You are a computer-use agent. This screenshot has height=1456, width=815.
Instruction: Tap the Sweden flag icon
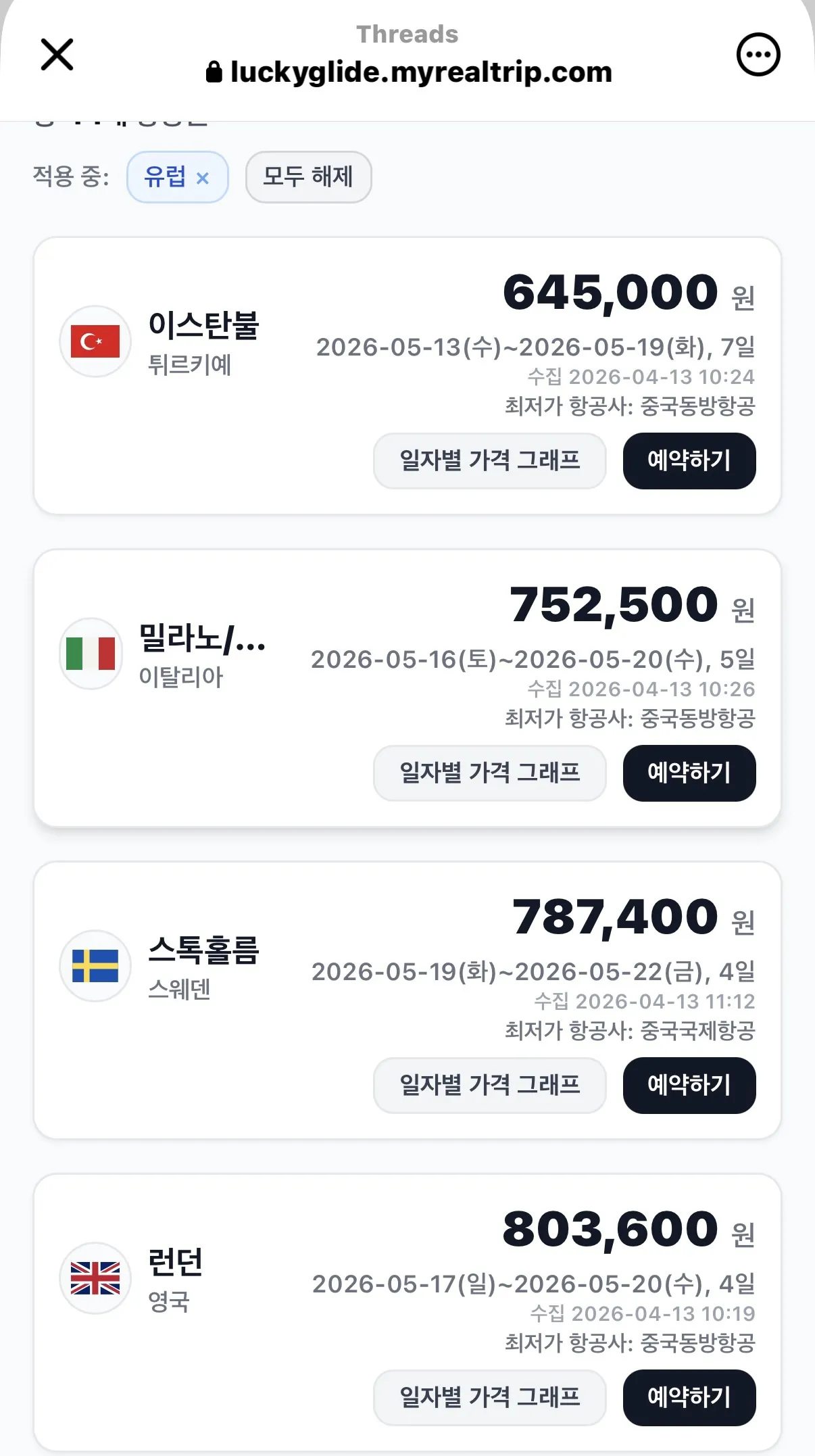pos(95,966)
